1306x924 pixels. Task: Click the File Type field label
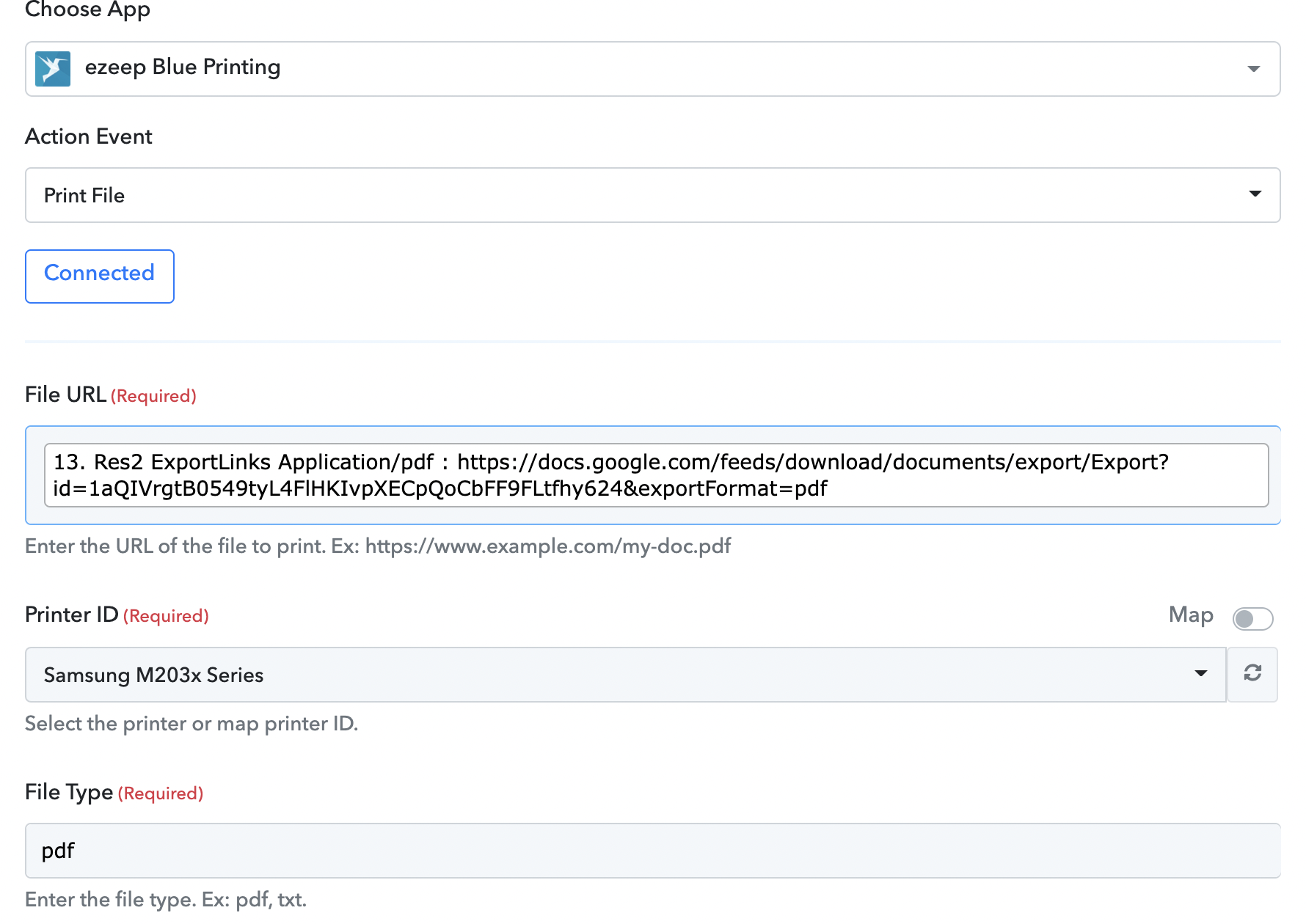click(x=69, y=792)
